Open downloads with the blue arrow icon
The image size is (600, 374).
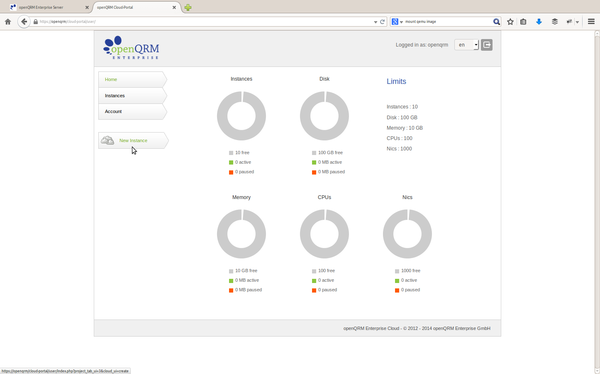[539, 22]
